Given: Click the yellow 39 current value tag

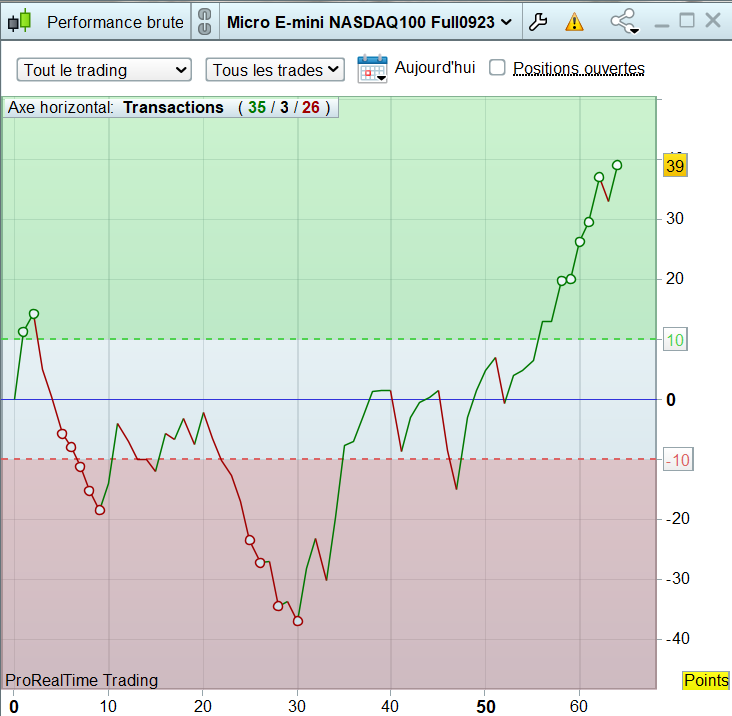Looking at the screenshot, I should click(x=675, y=166).
